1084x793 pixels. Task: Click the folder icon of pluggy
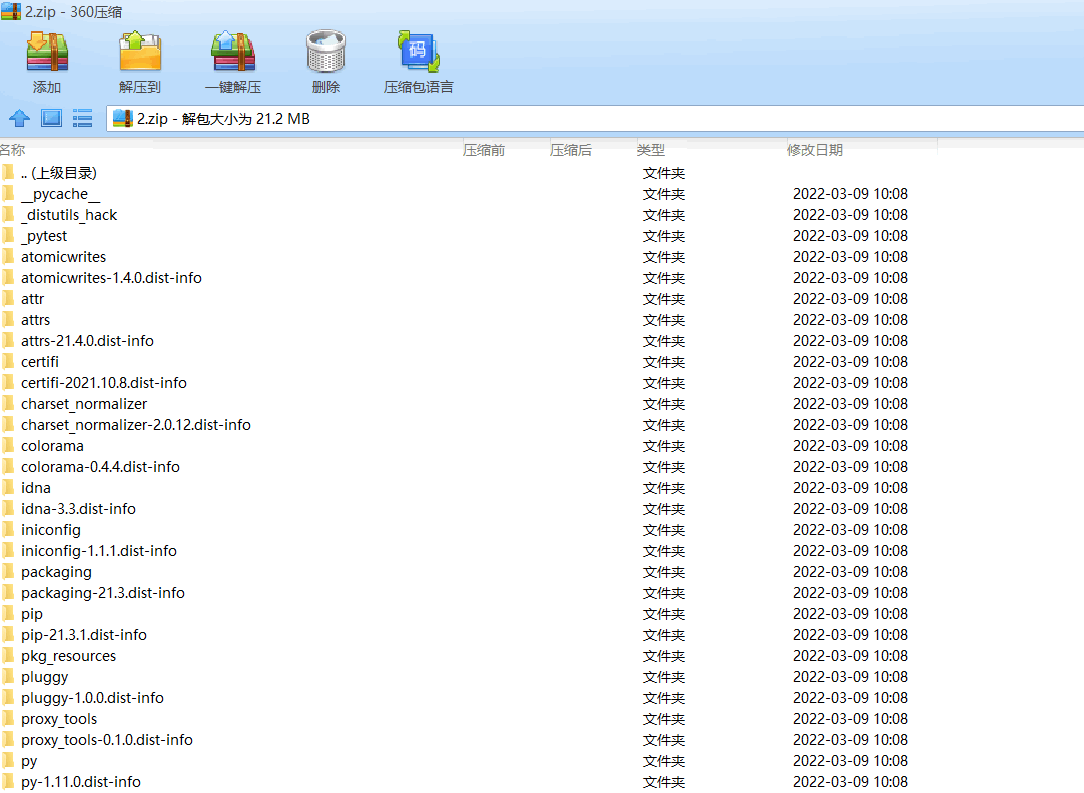(x=8, y=676)
